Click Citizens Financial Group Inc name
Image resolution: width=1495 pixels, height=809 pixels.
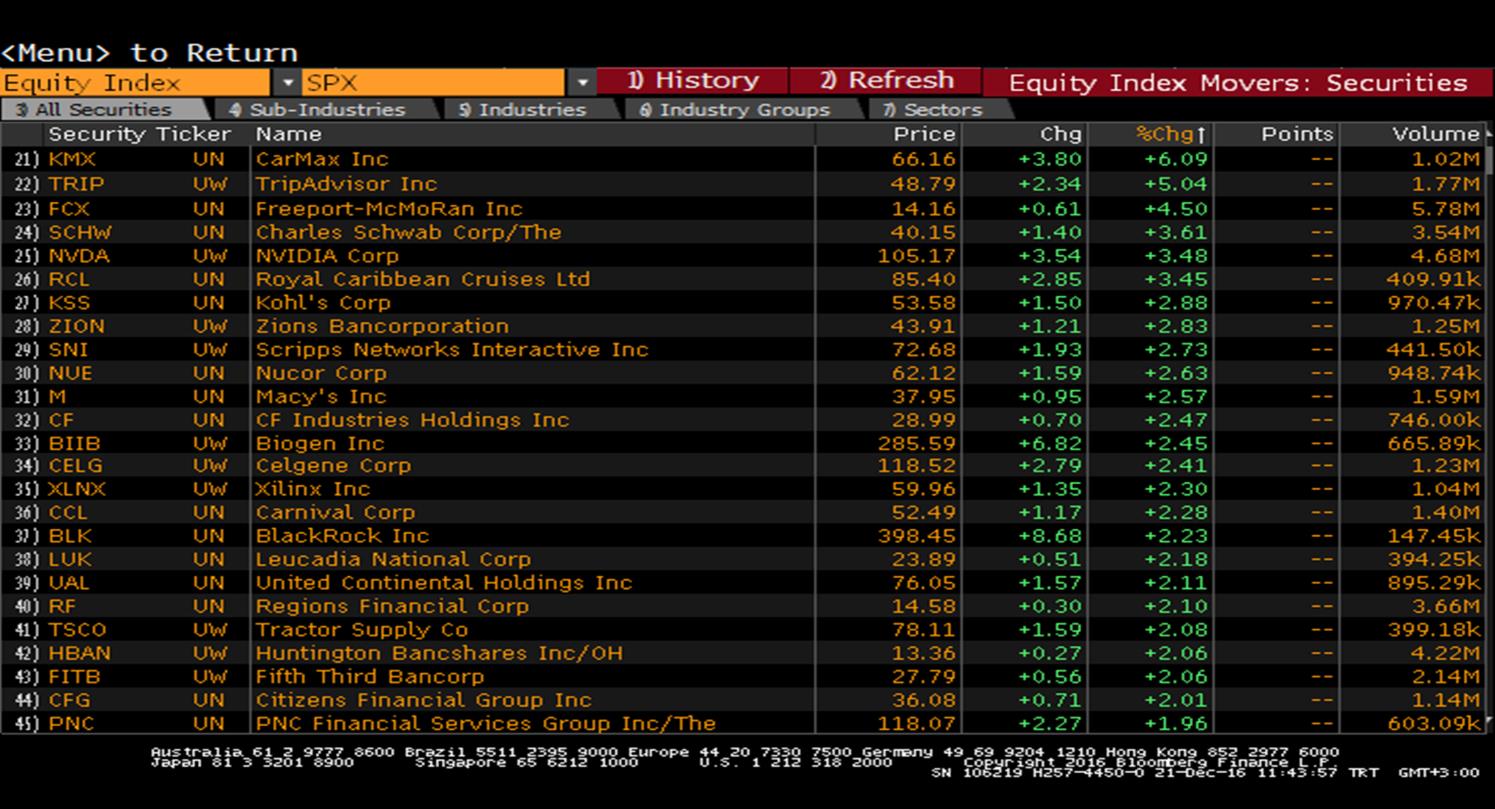click(423, 700)
